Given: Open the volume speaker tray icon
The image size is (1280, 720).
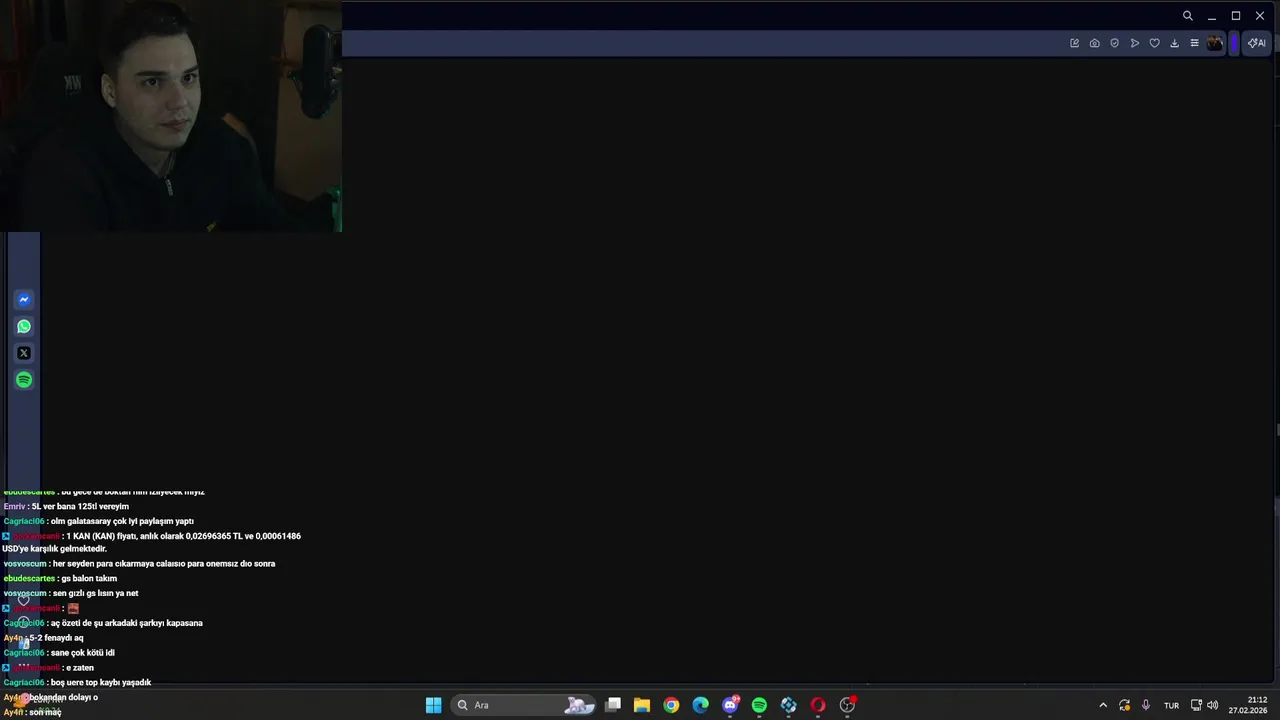Looking at the screenshot, I should pyautogui.click(x=1212, y=705).
